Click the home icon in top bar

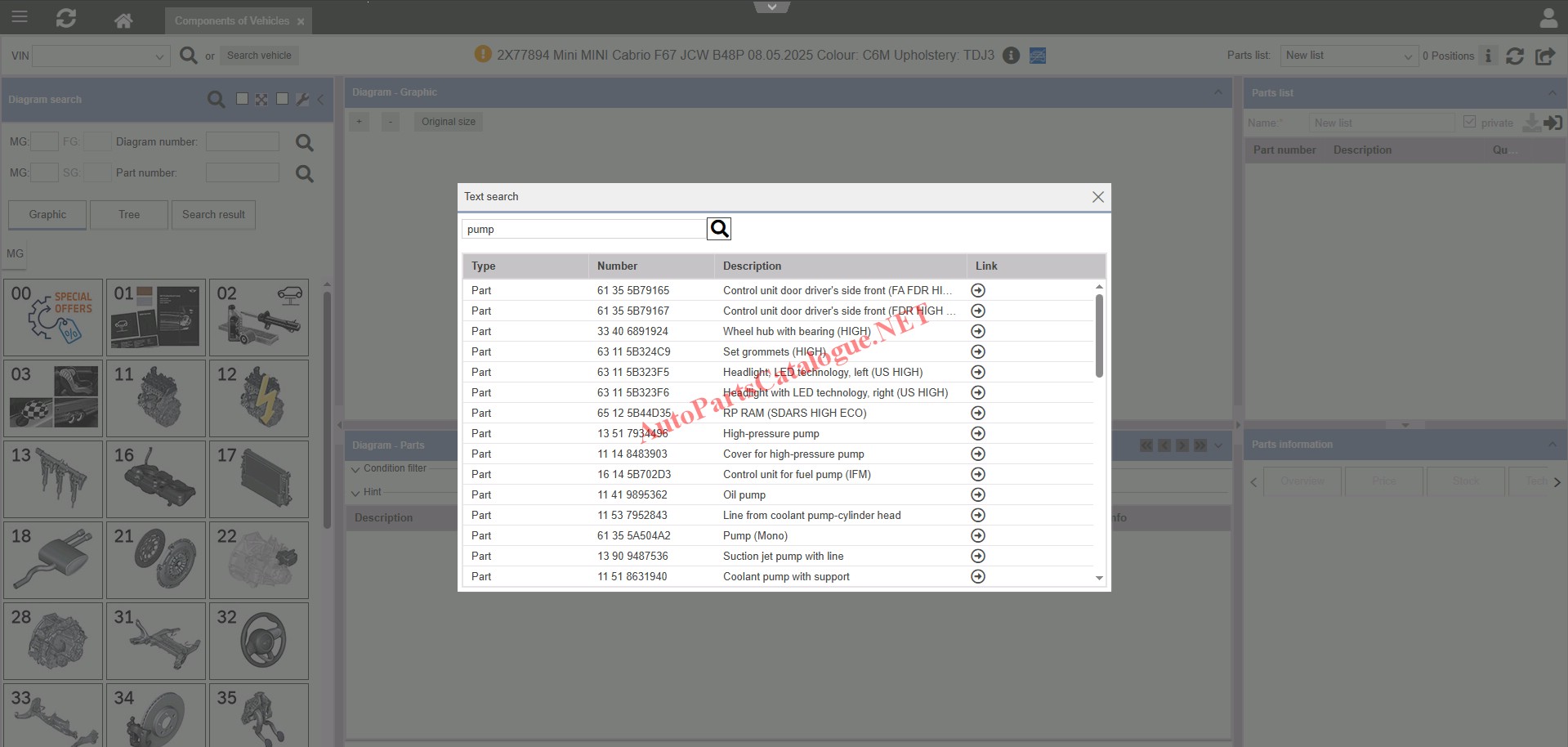(123, 20)
